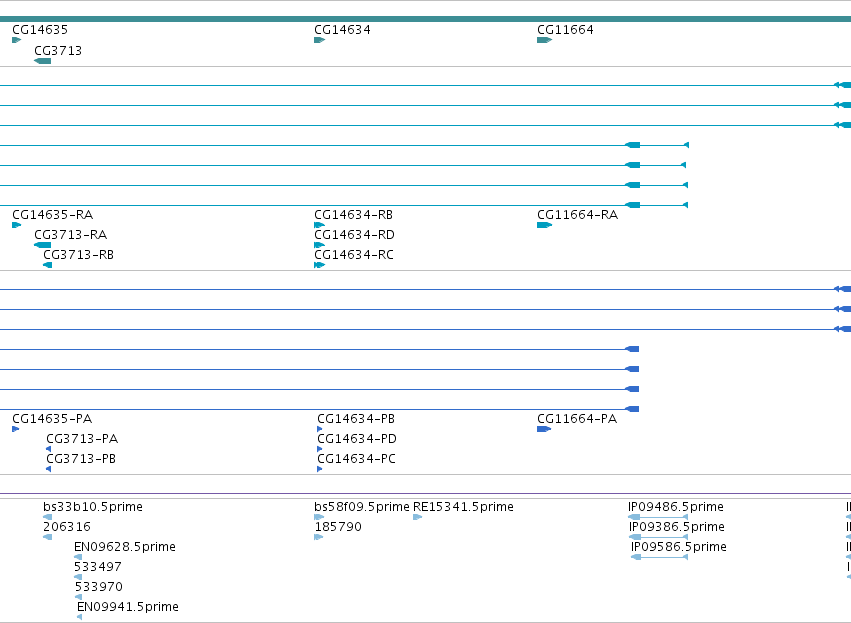The width and height of the screenshot is (851, 623).
Task: Click the CG14635 gene label
Action: (40, 30)
